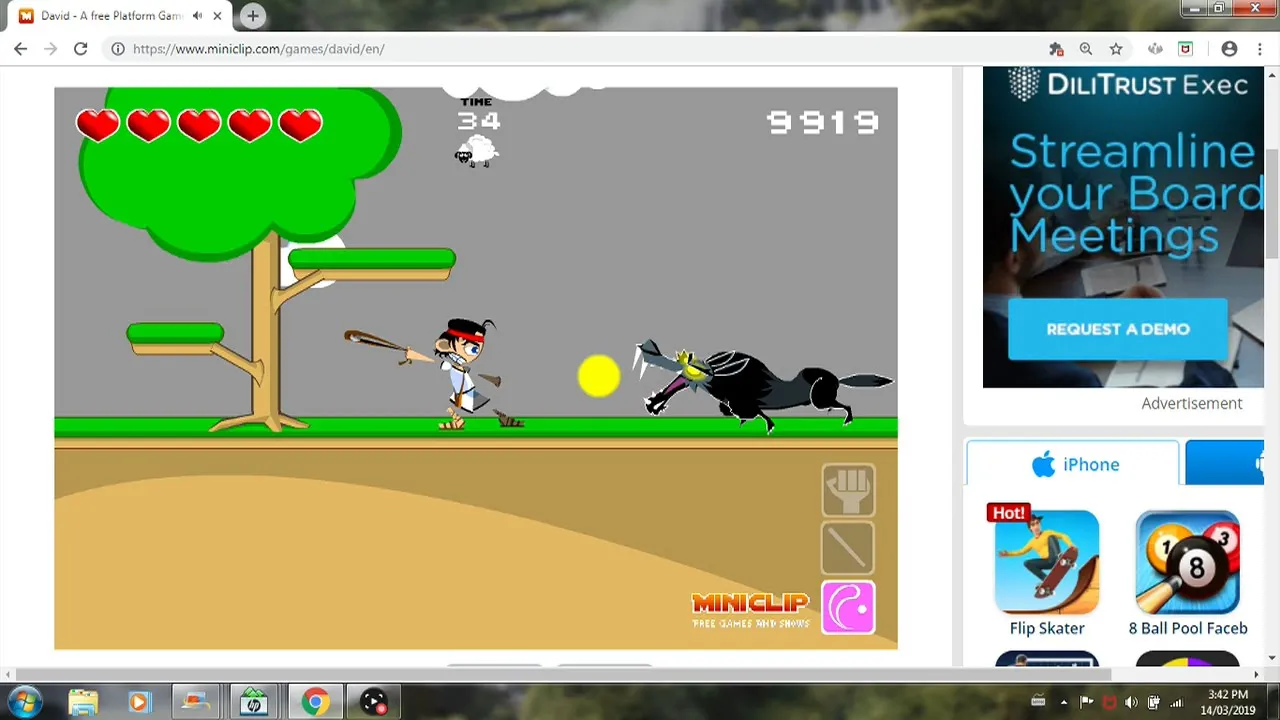Click the REQUEST A DEMO ad button
Screen dimensions: 1280x720
coord(1117,329)
